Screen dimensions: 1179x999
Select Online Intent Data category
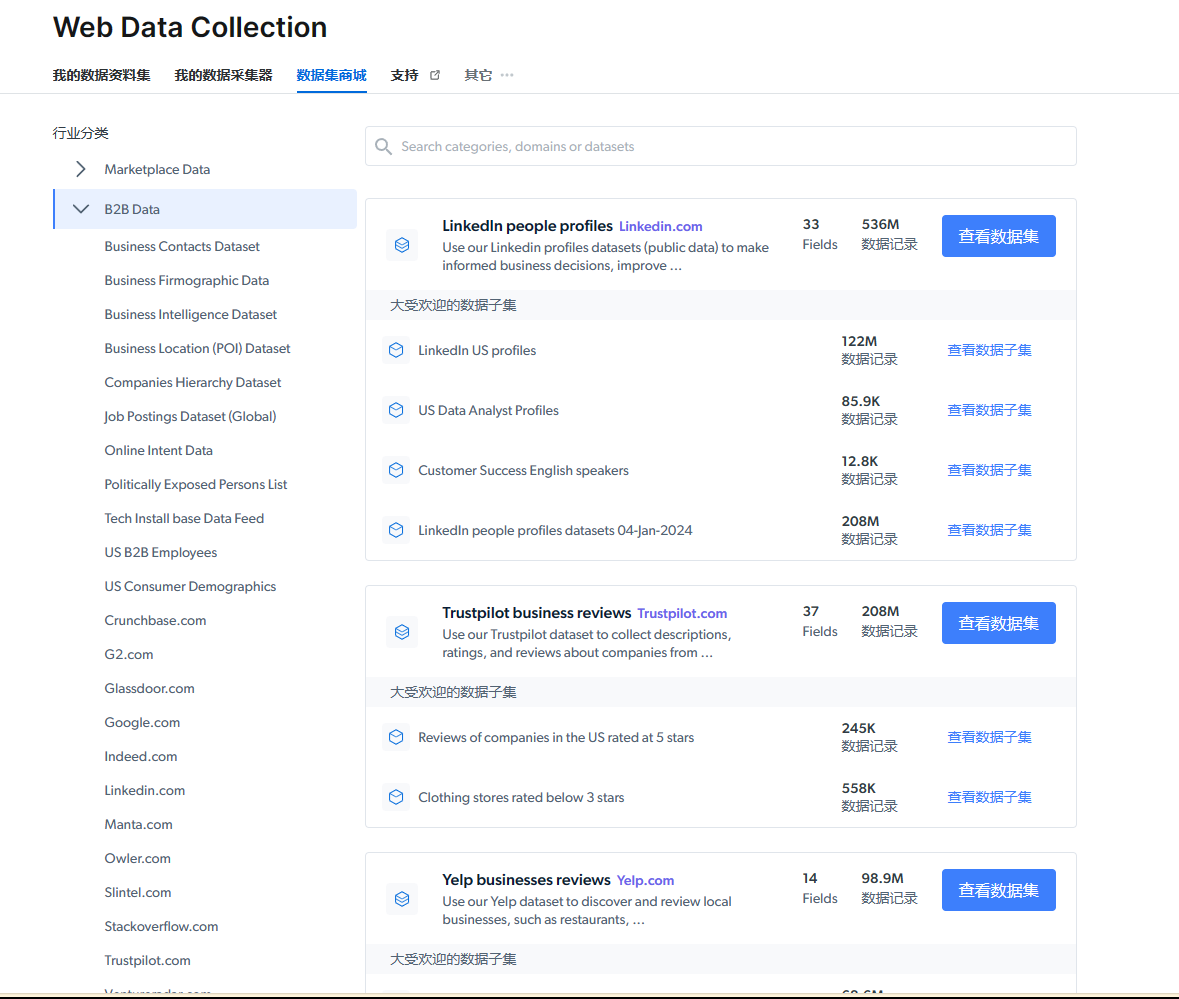point(159,450)
